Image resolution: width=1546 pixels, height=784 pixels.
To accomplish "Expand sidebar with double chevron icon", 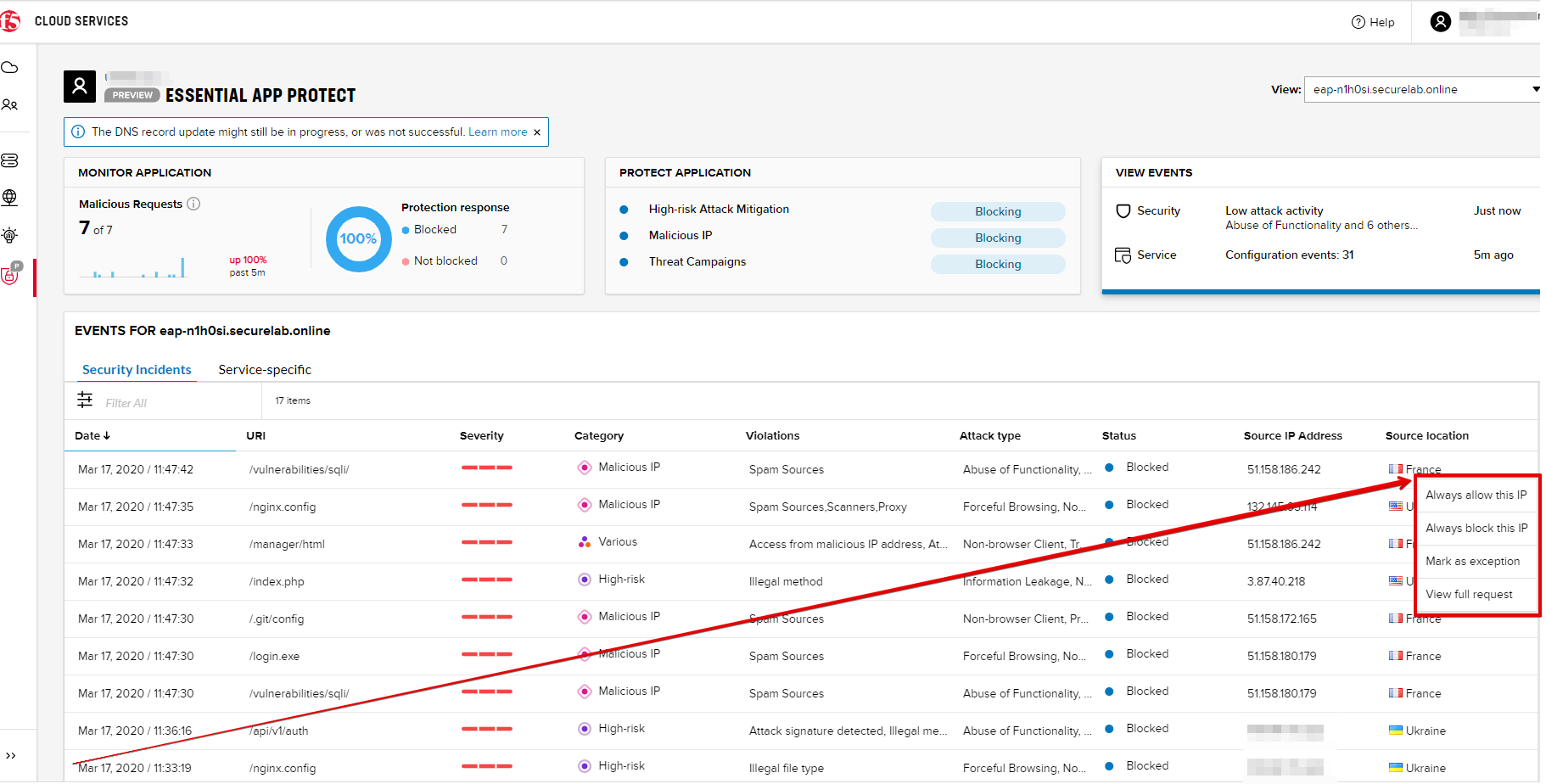I will click(10, 755).
